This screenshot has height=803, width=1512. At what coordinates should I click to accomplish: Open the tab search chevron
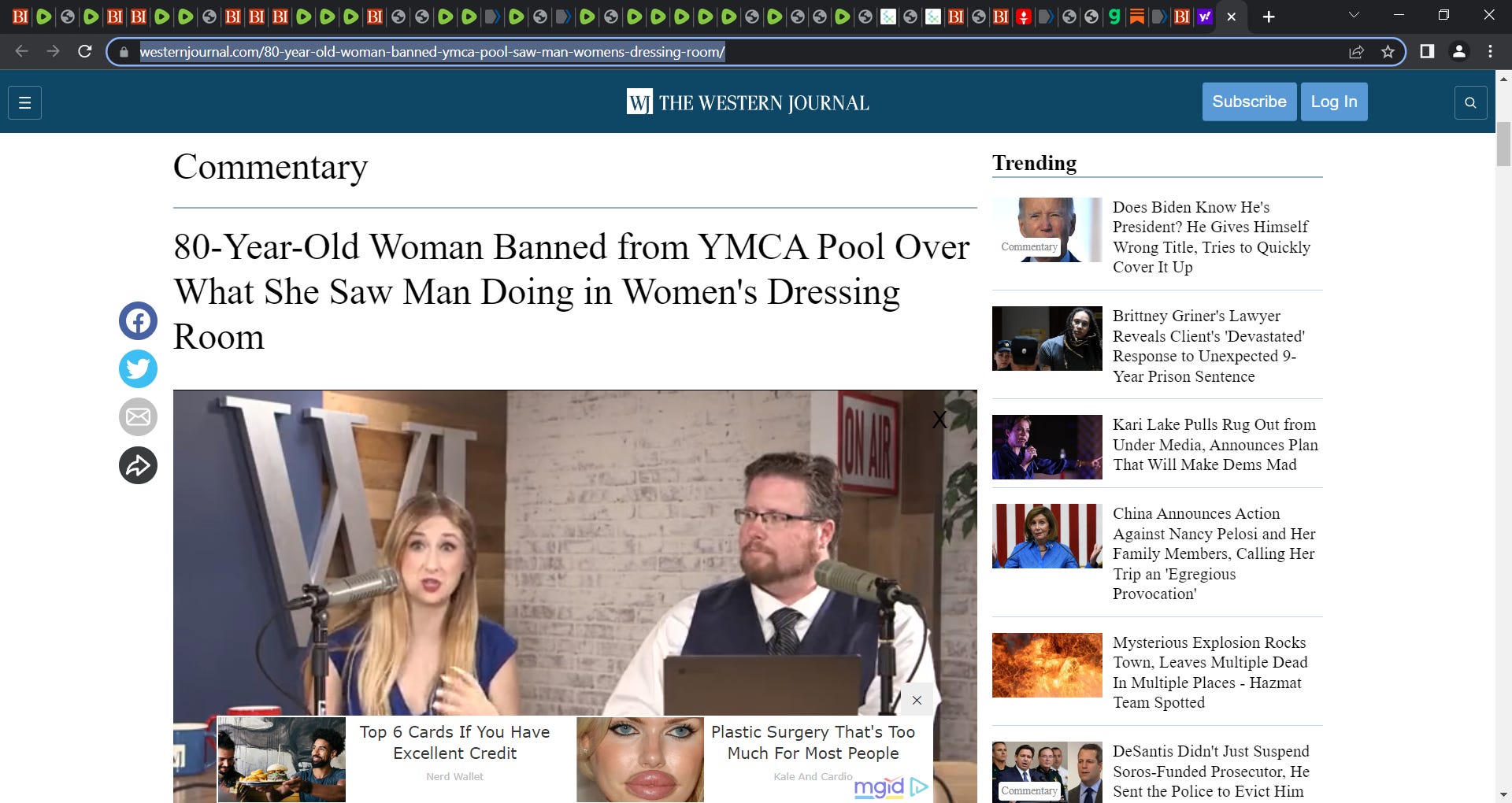tap(1354, 14)
